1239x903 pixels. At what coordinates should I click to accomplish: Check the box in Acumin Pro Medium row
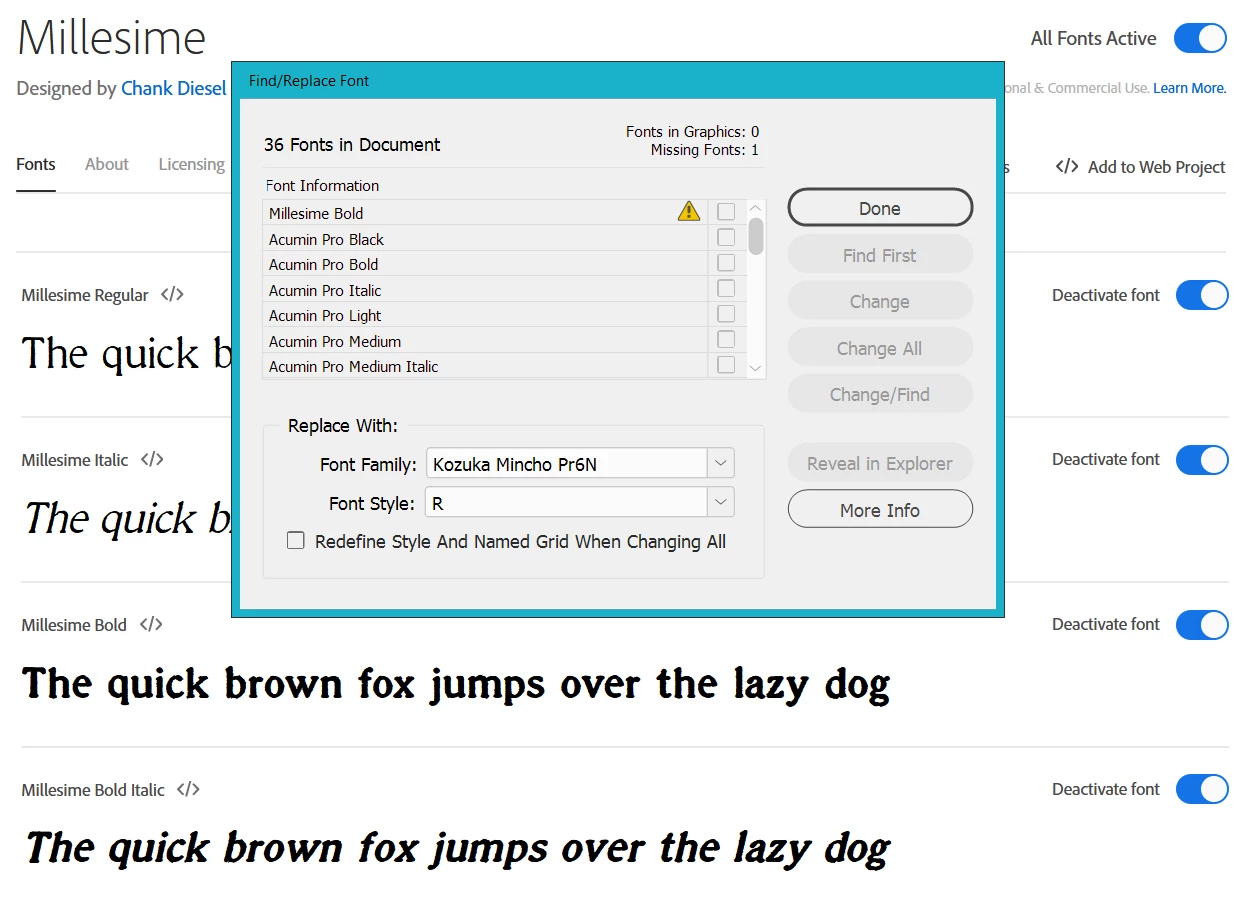(x=726, y=340)
